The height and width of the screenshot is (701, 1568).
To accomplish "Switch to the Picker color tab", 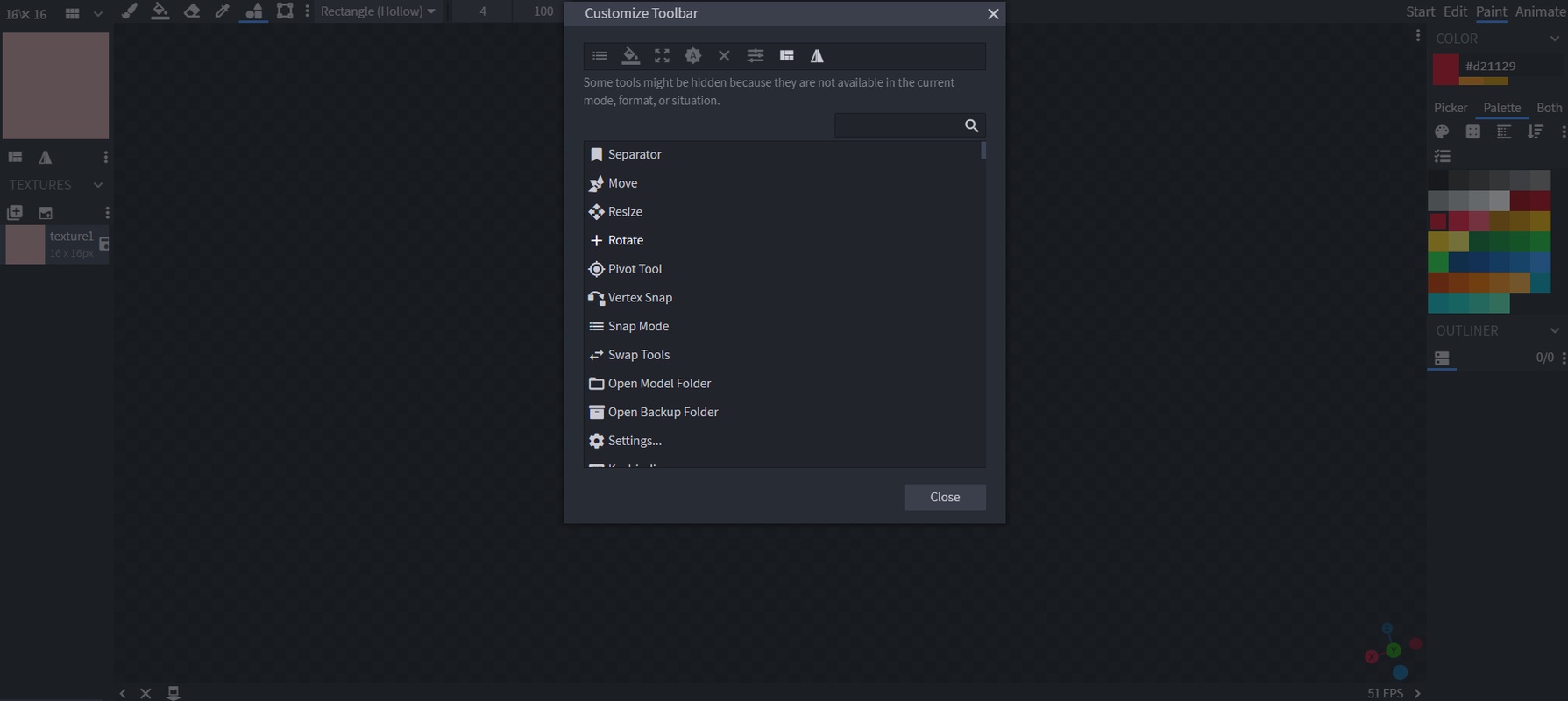I will tap(1451, 108).
